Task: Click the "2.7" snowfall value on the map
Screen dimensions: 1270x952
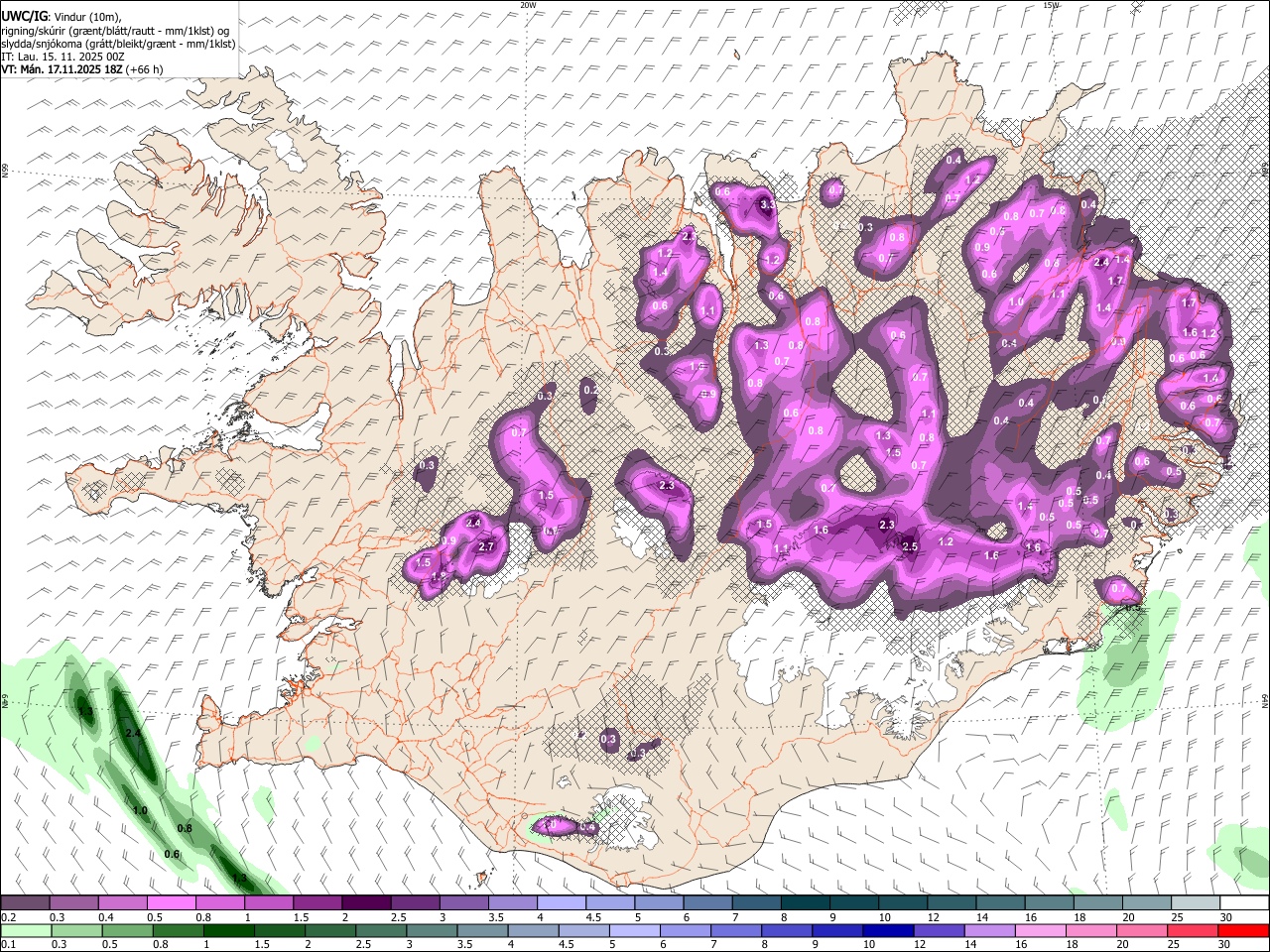Action: [x=486, y=546]
